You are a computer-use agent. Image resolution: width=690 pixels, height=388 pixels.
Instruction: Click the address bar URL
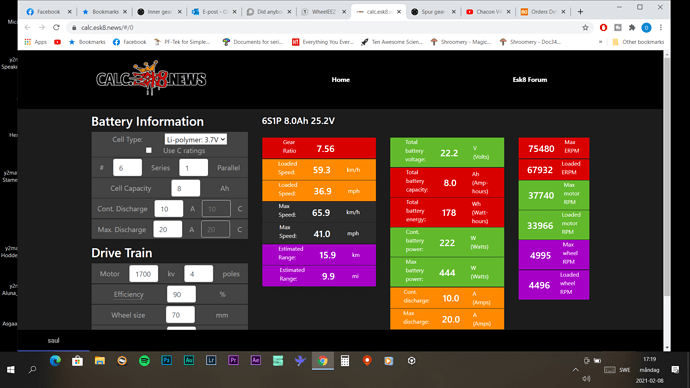[x=107, y=27]
